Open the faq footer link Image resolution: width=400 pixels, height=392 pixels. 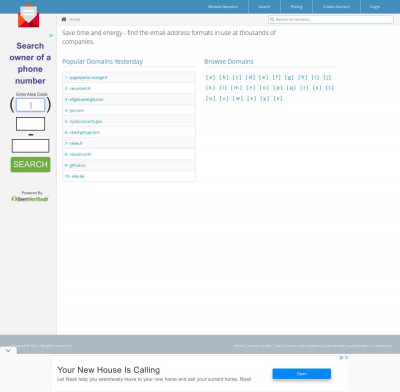tap(279, 346)
